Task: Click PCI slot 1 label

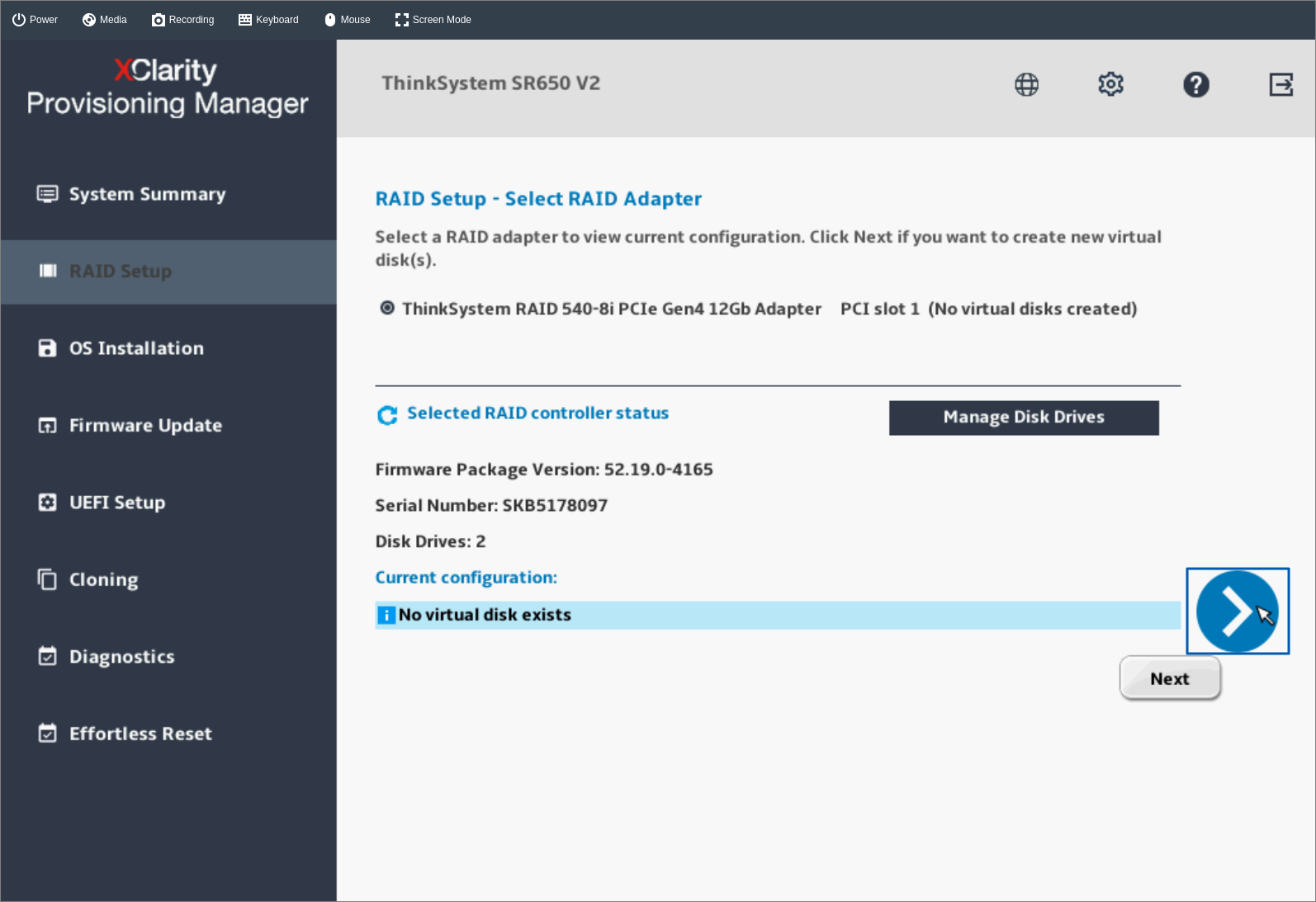Action: coord(880,309)
